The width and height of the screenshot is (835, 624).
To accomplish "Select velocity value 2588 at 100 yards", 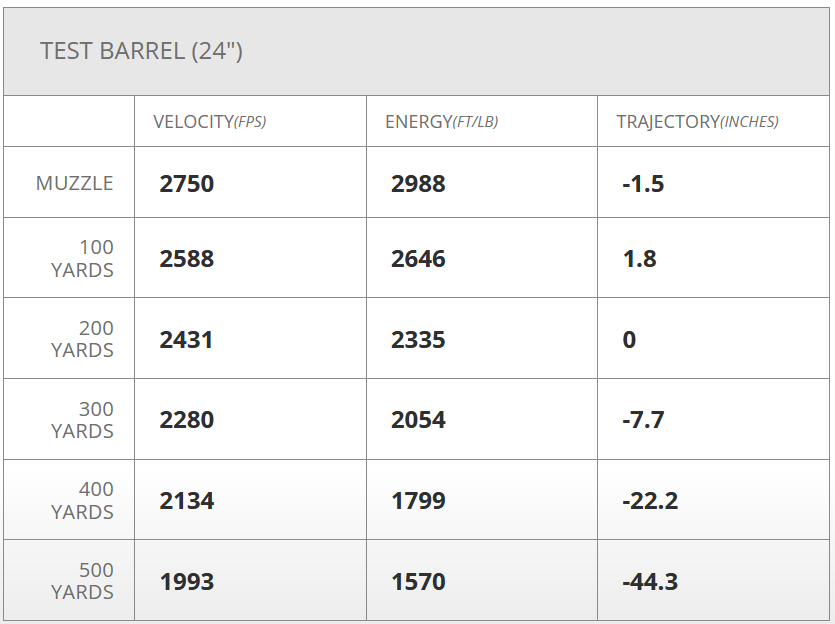I will (187, 259).
